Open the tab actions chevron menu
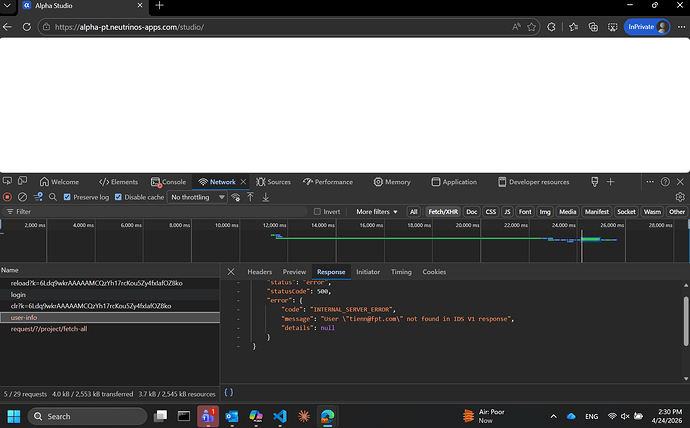 tap(7, 6)
